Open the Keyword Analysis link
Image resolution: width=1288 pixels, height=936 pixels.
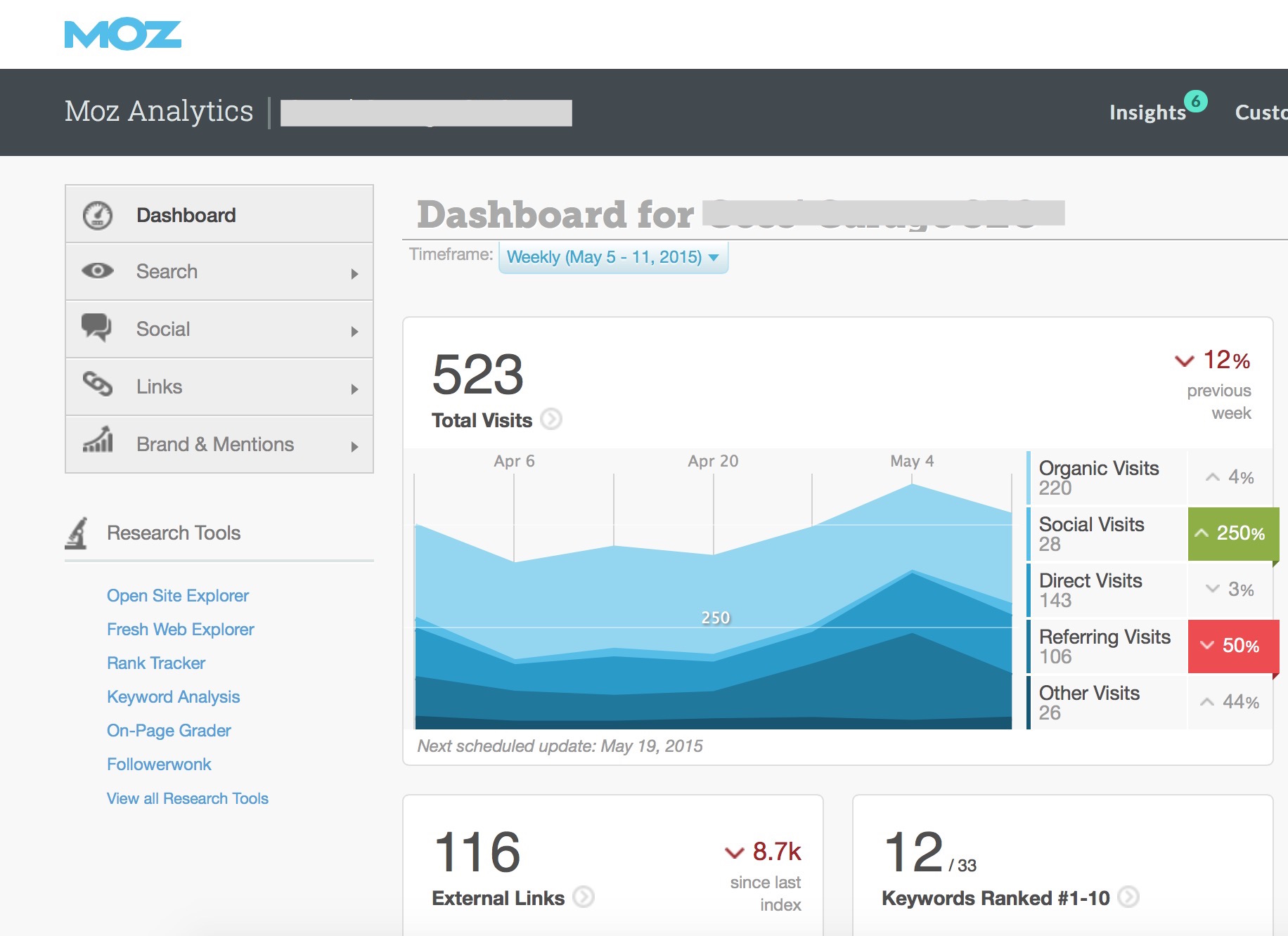click(x=174, y=697)
